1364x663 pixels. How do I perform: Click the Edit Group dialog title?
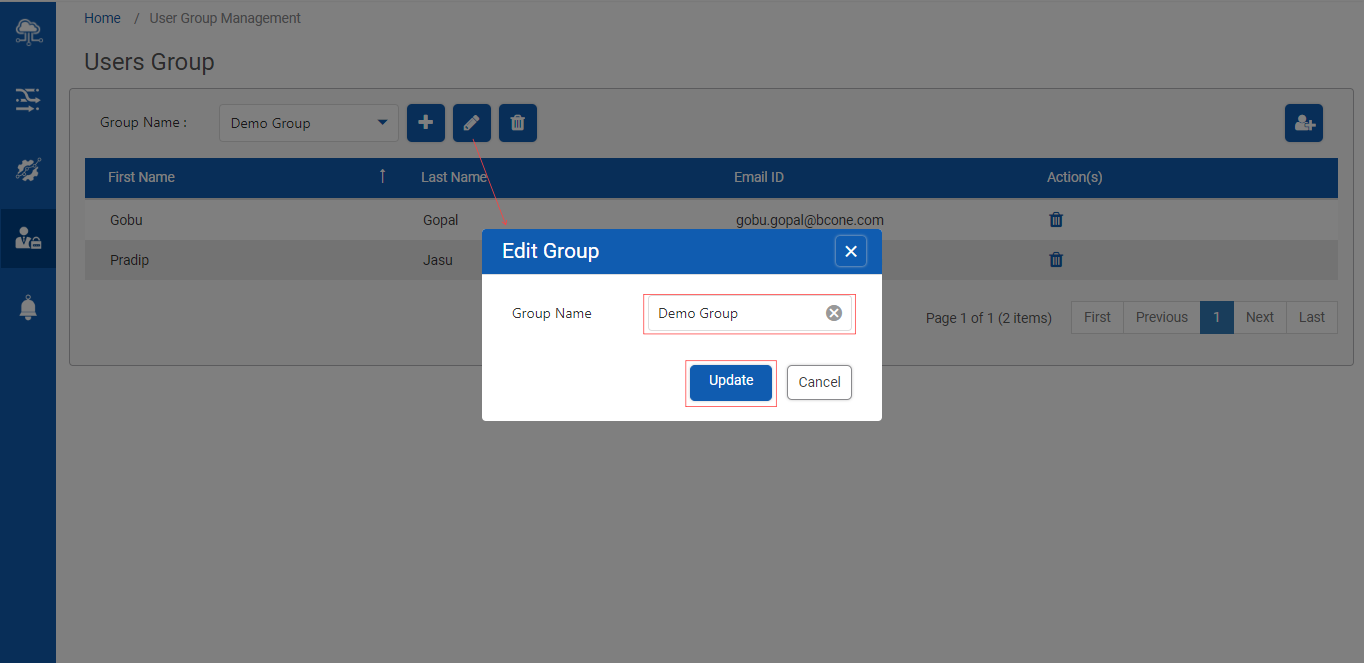[x=550, y=251]
